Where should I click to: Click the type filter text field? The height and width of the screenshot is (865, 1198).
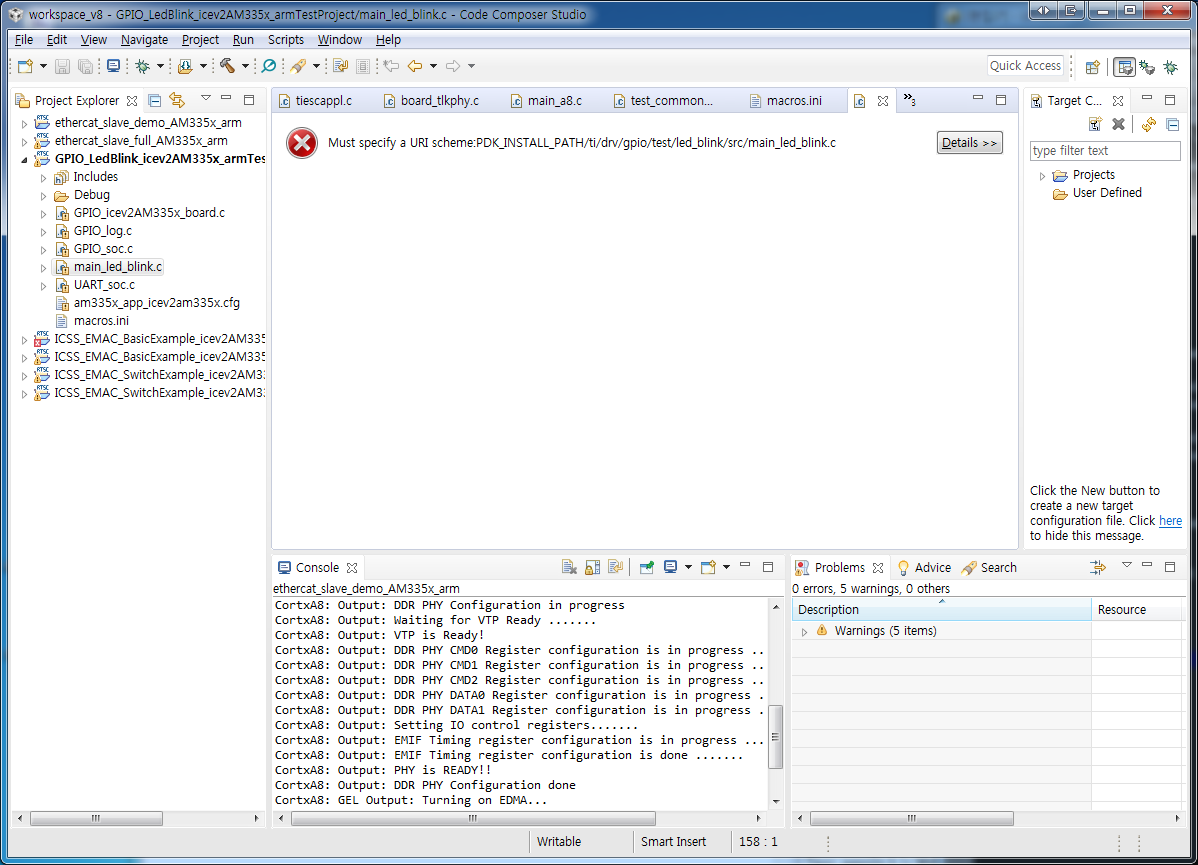click(x=1105, y=151)
